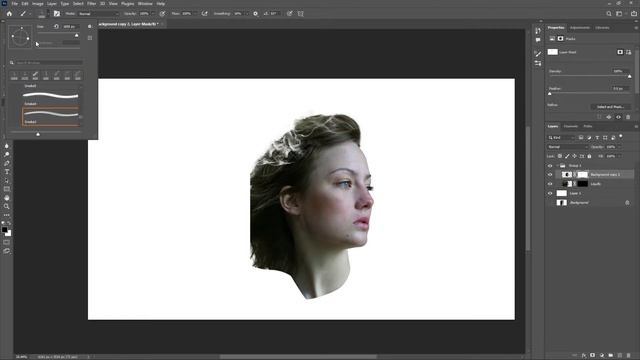Toggle pressure for size icon
Image resolution: width=640 pixels, height=360 pixels.
coord(289,13)
